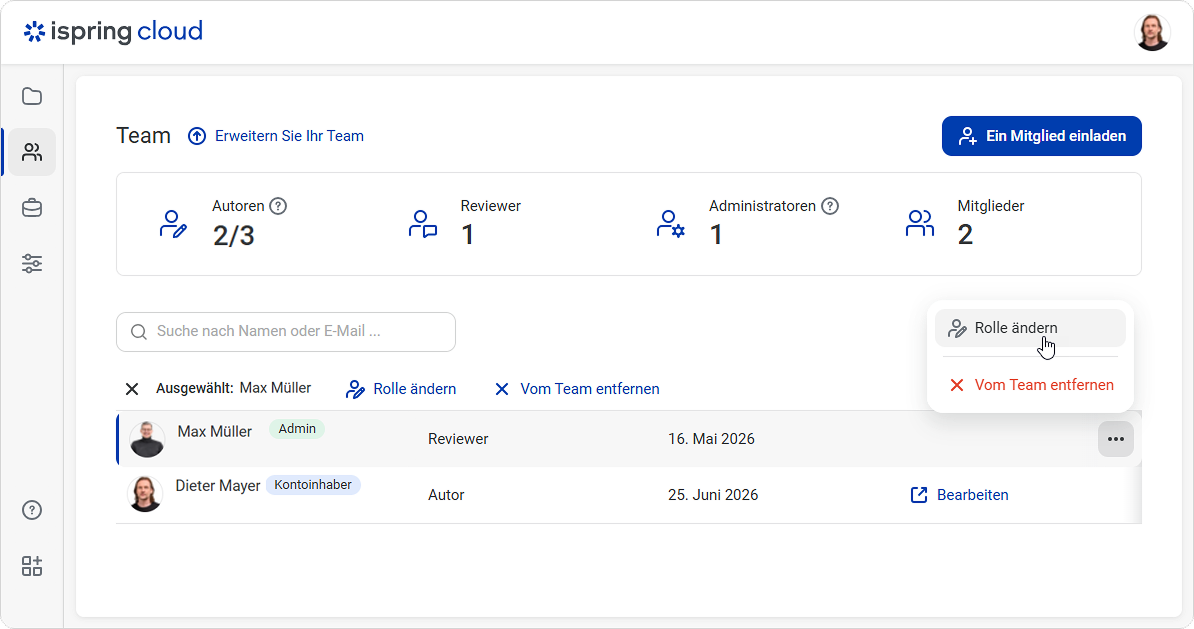
Task: Click the date 16. Mai 2026
Action: pyautogui.click(x=711, y=439)
